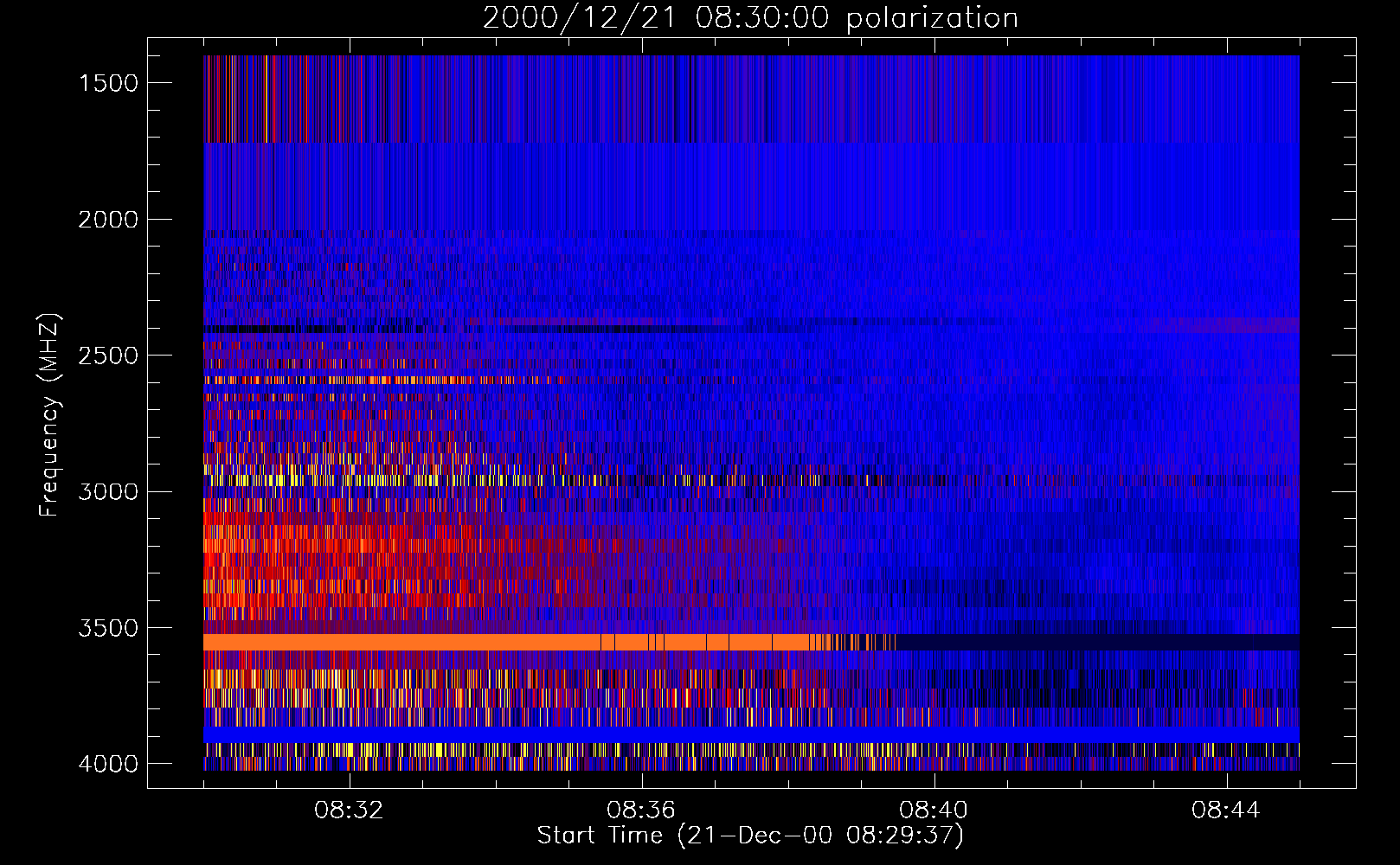The width and height of the screenshot is (1400, 865).
Task: Click the 08:40 time tick label
Action: (x=934, y=811)
